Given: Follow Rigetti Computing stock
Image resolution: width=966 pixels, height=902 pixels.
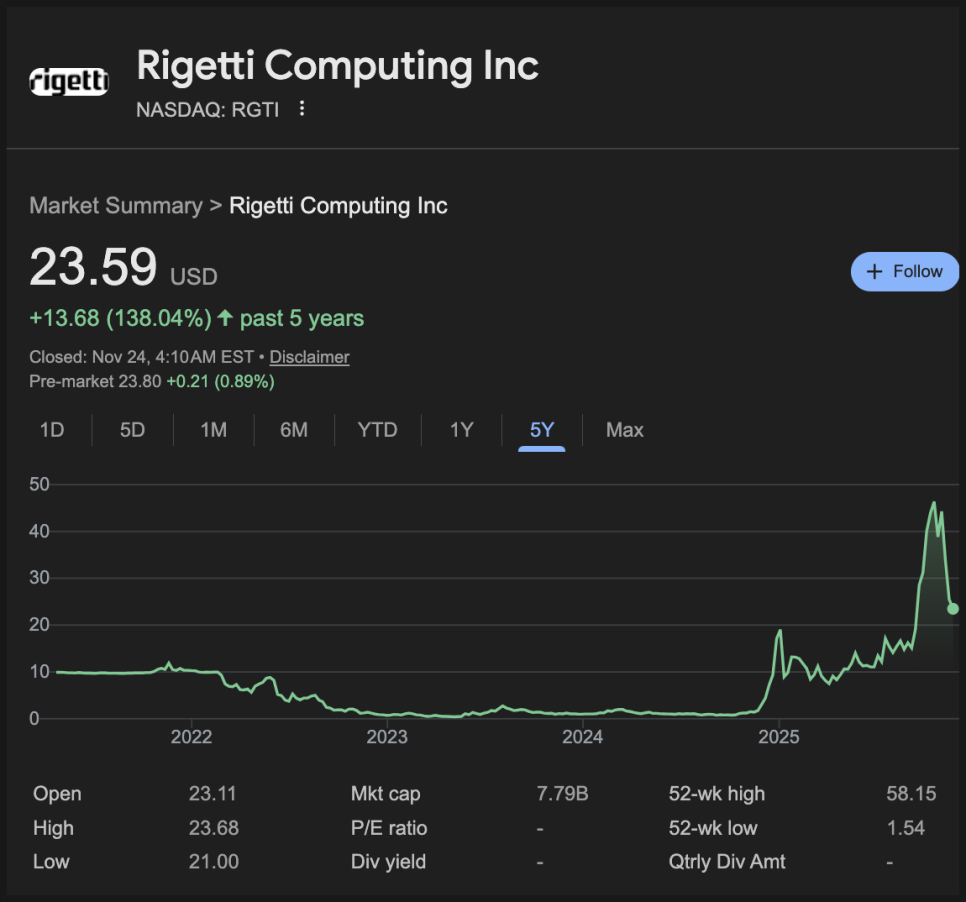Looking at the screenshot, I should click(904, 272).
